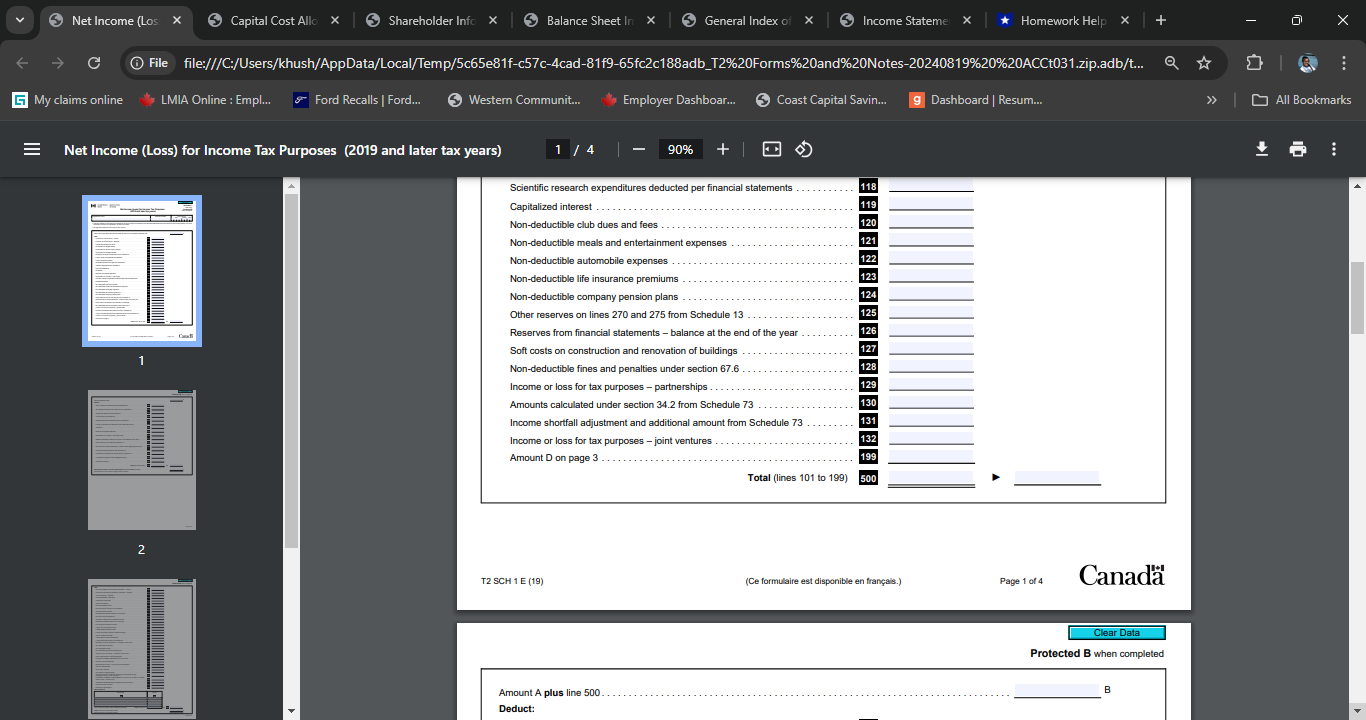Open the Employer Dashboar... bookmark

pos(668,100)
